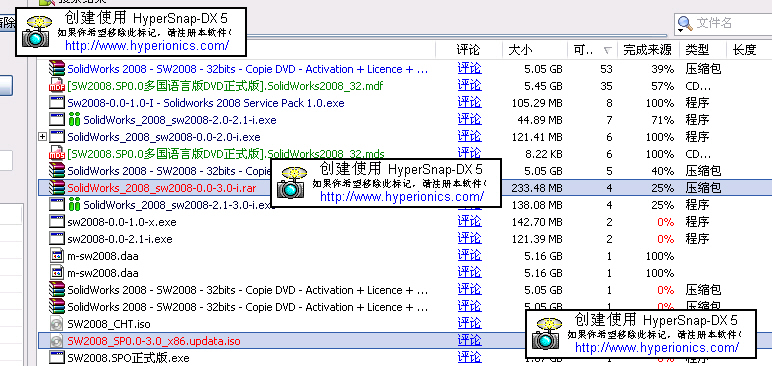Open 评论 link for sw2008-0.0-1.0-x.exe
The image size is (772, 366).
(469, 222)
